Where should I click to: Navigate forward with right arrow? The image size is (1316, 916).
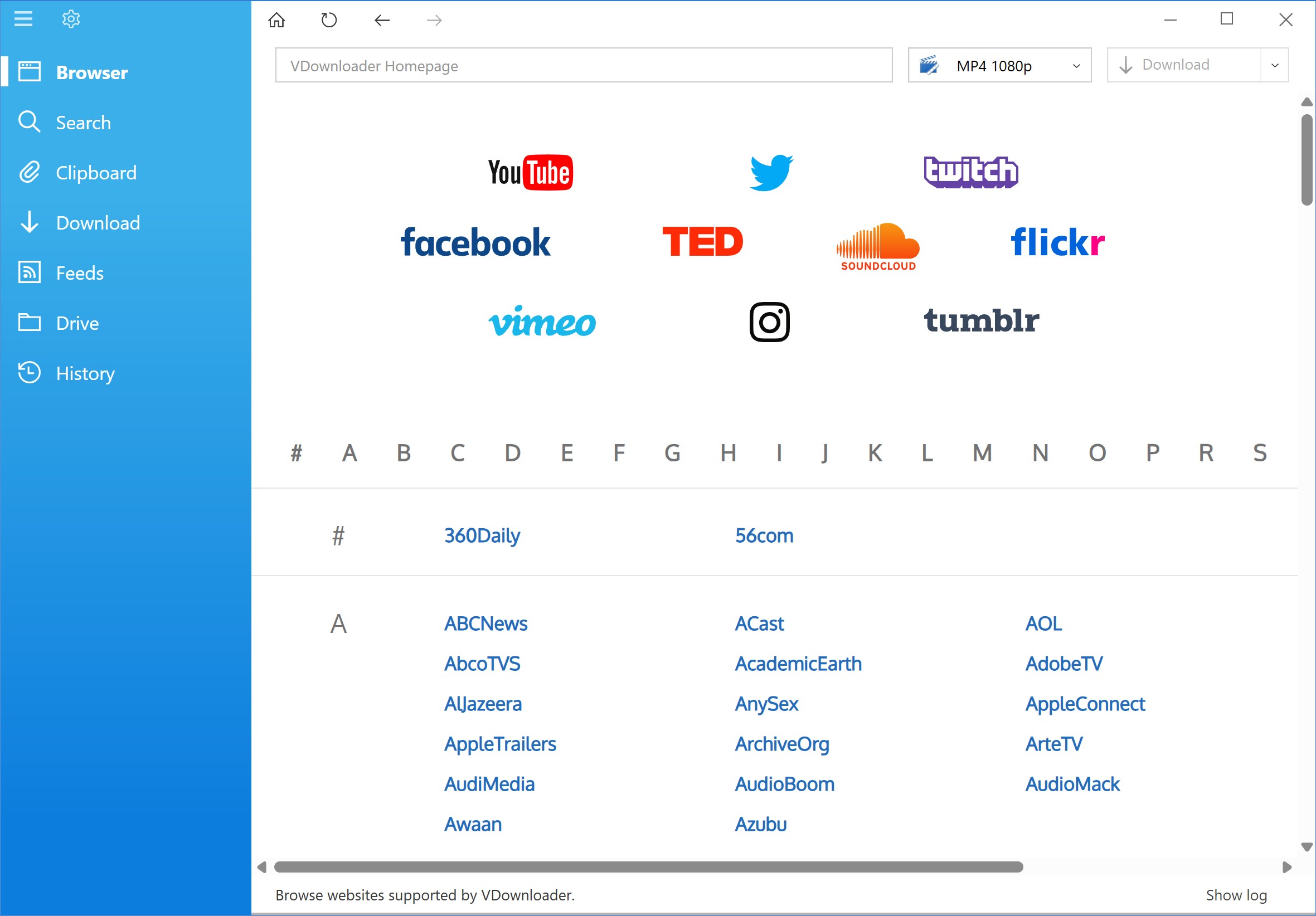click(x=434, y=20)
